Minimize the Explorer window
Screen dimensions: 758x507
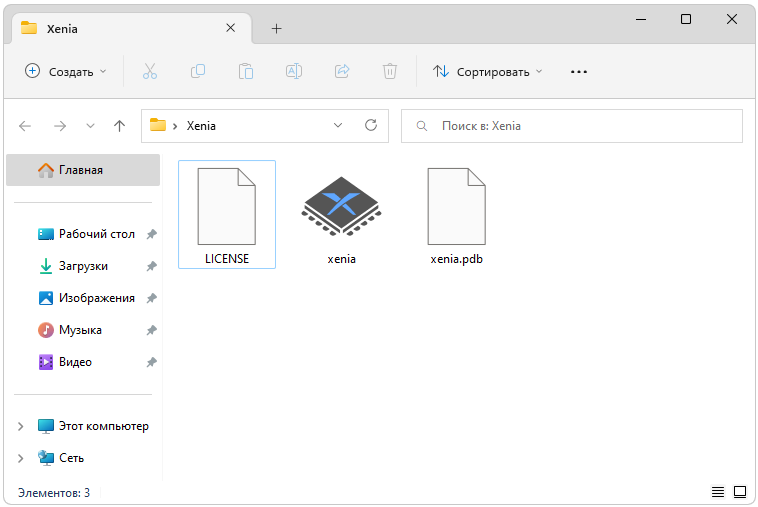click(641, 19)
